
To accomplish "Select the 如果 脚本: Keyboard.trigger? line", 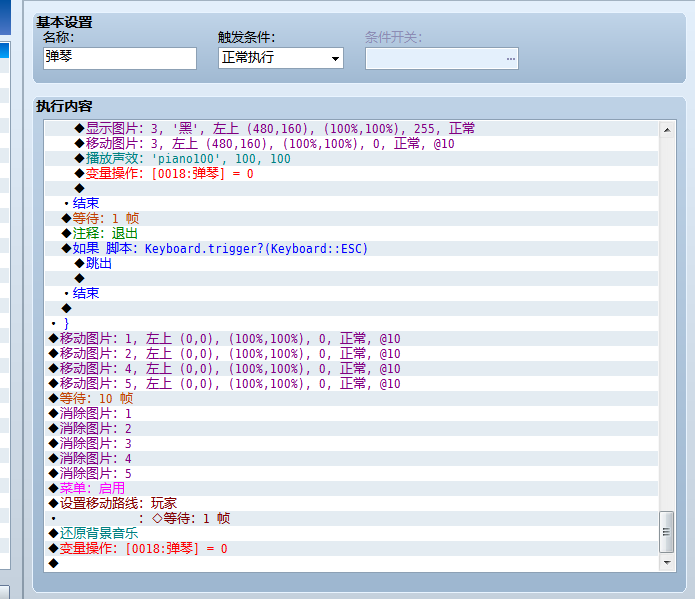I will [x=351, y=249].
